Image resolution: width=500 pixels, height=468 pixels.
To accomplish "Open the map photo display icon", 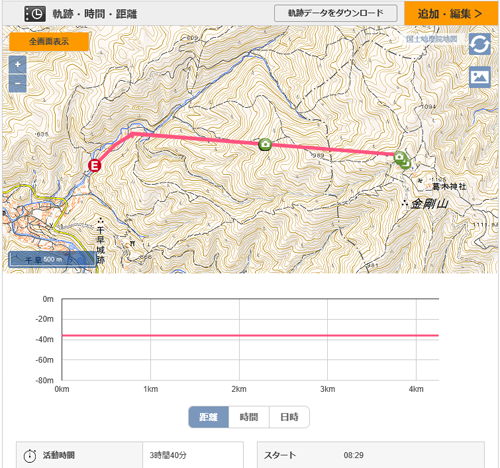I will pyautogui.click(x=480, y=77).
